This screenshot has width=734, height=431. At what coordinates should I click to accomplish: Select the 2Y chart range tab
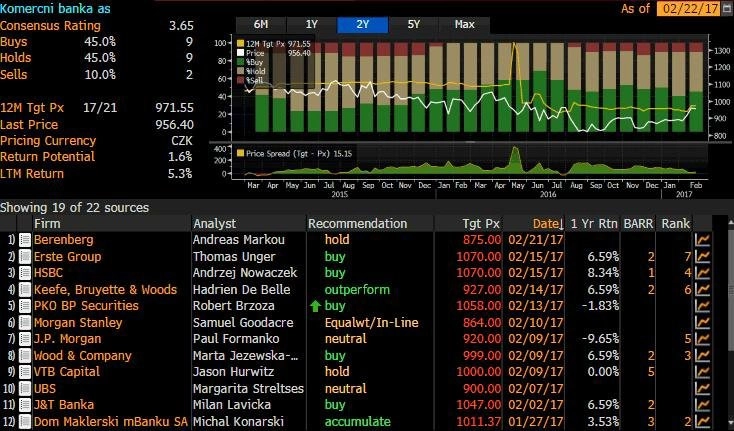(x=363, y=25)
